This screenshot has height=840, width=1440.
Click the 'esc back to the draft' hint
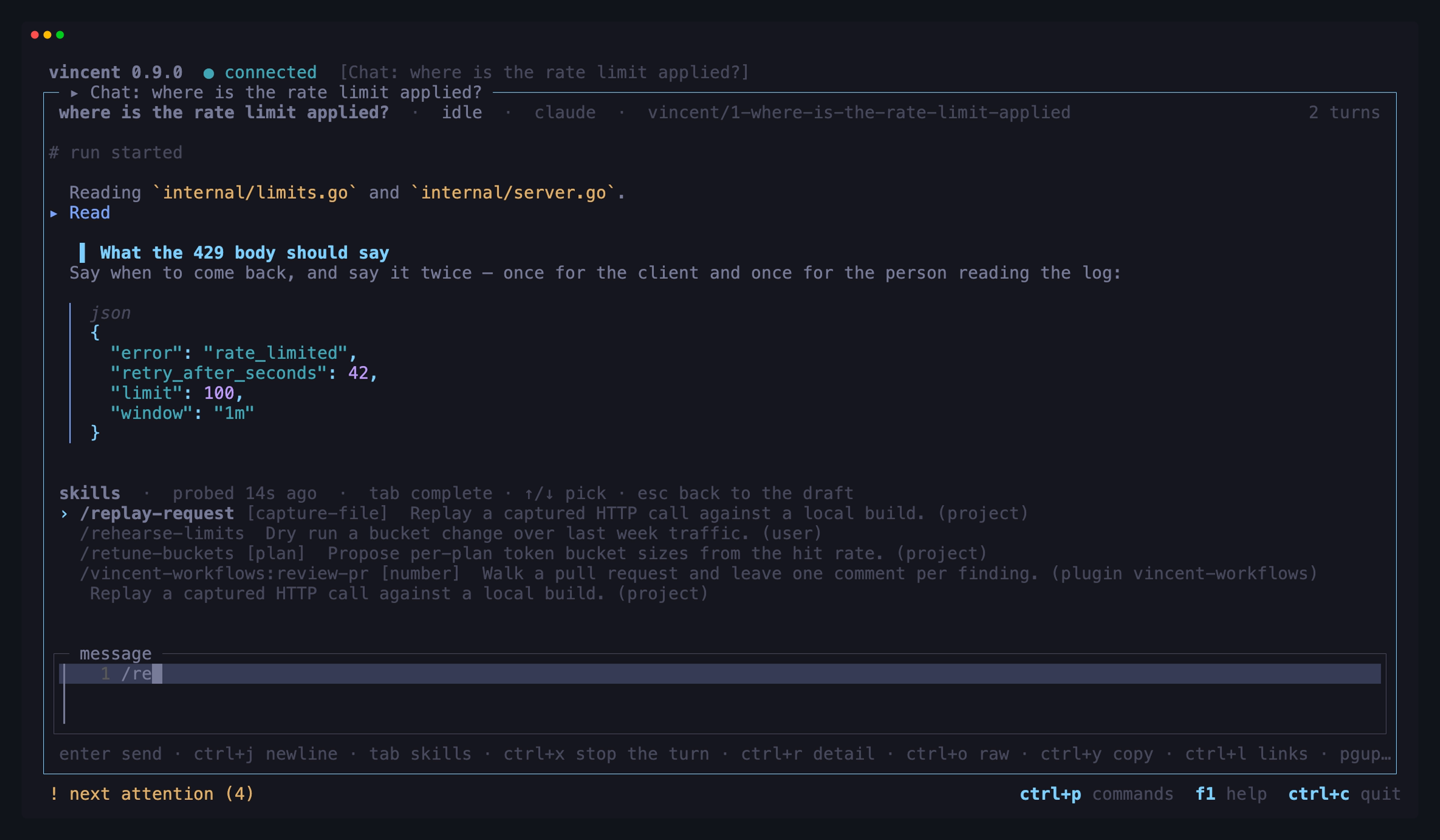(745, 493)
